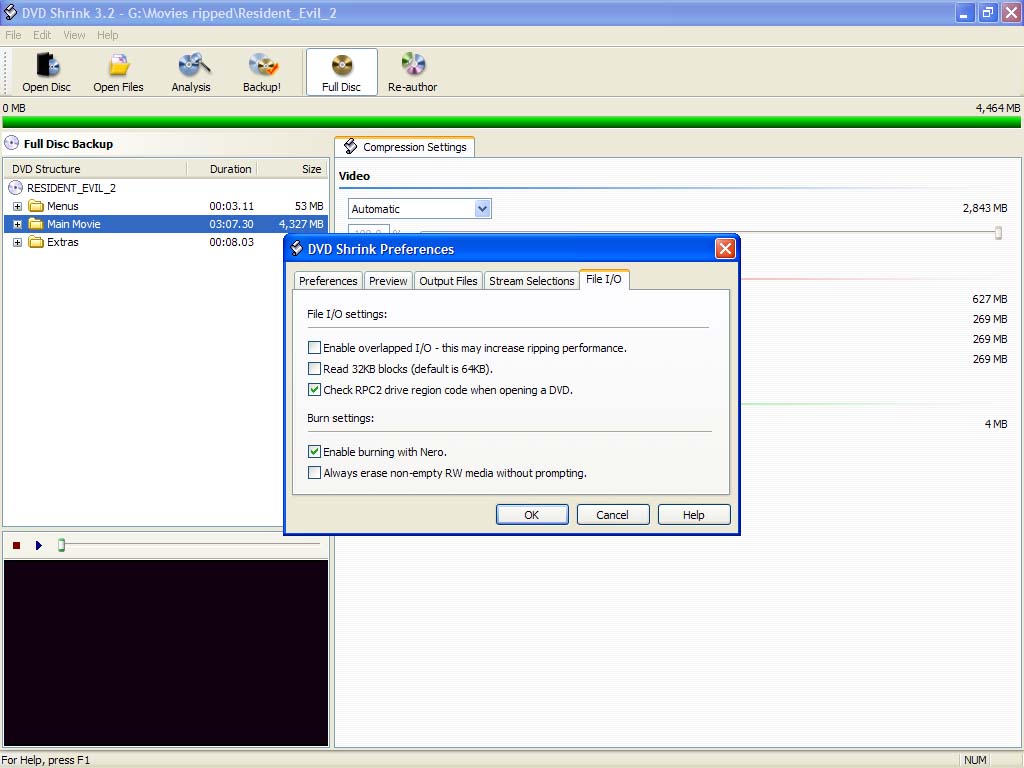The width and height of the screenshot is (1024, 768).
Task: Expand the Extras tree node
Action: coord(18,242)
